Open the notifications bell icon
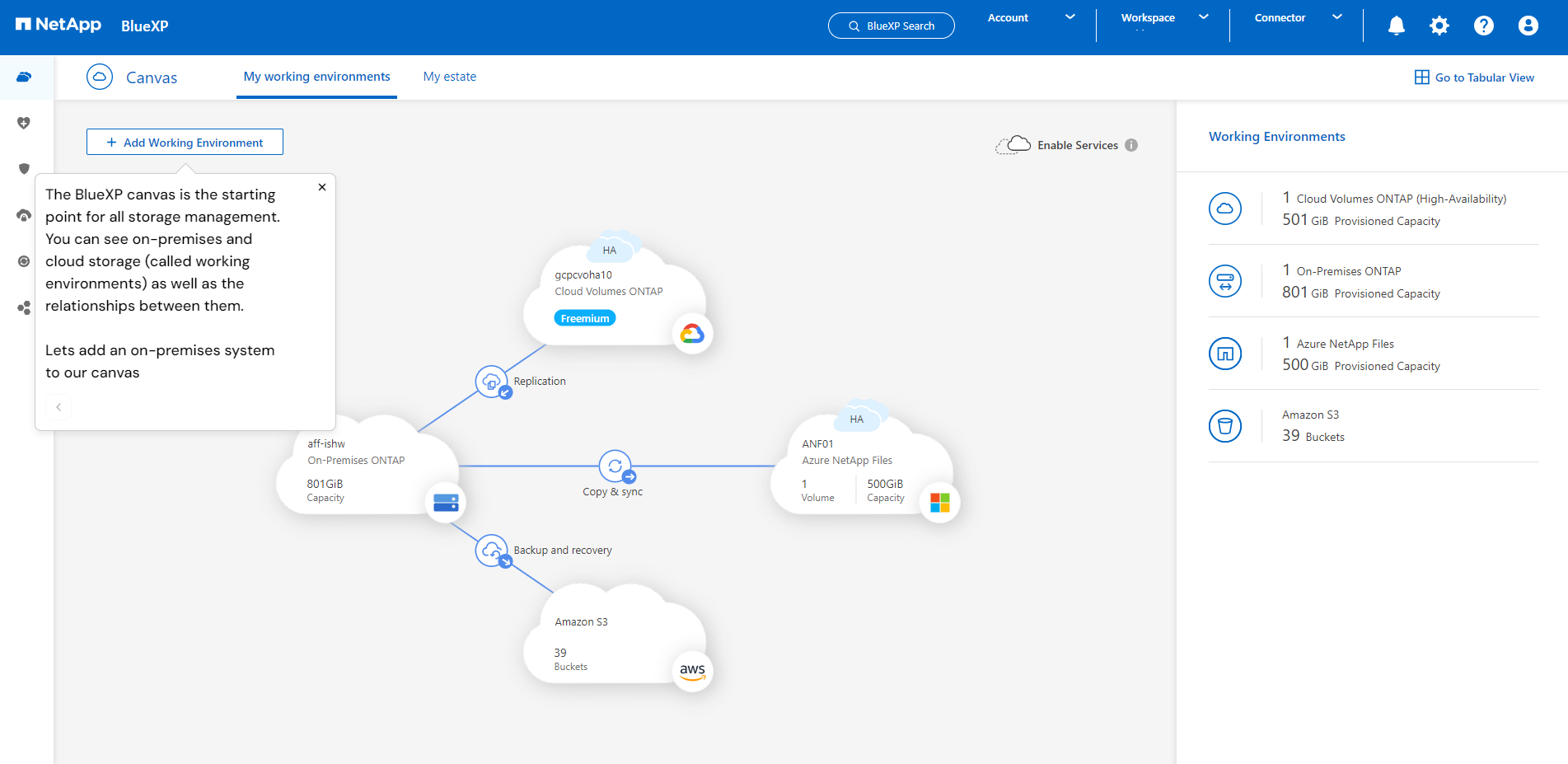 [x=1396, y=26]
